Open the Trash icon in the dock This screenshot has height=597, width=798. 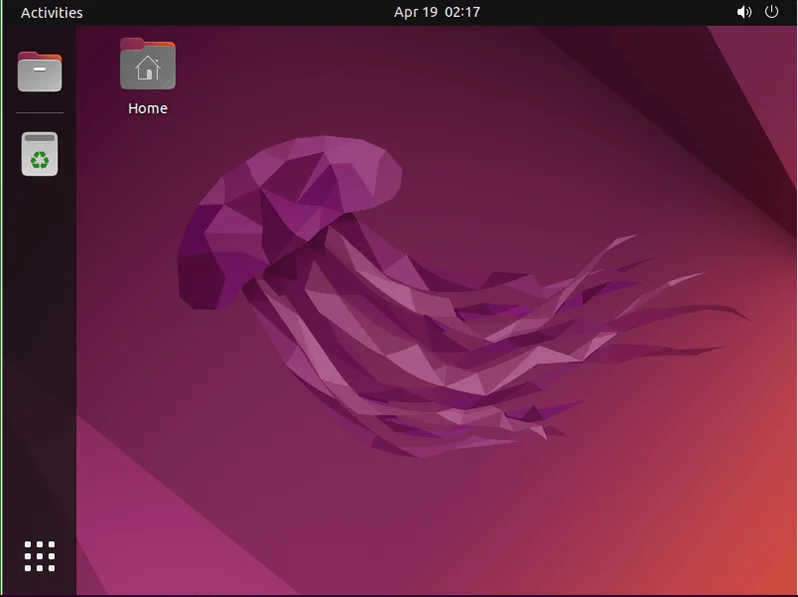pyautogui.click(x=40, y=154)
